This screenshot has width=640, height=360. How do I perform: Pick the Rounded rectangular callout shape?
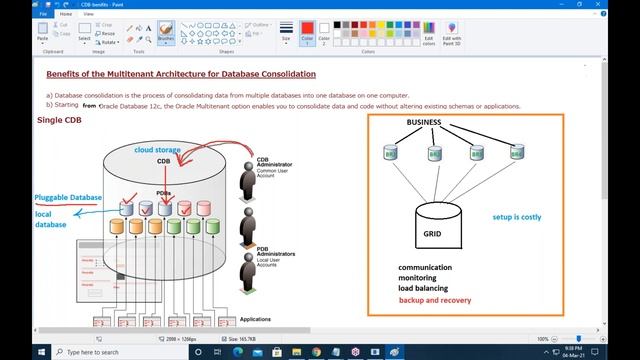[x=216, y=41]
